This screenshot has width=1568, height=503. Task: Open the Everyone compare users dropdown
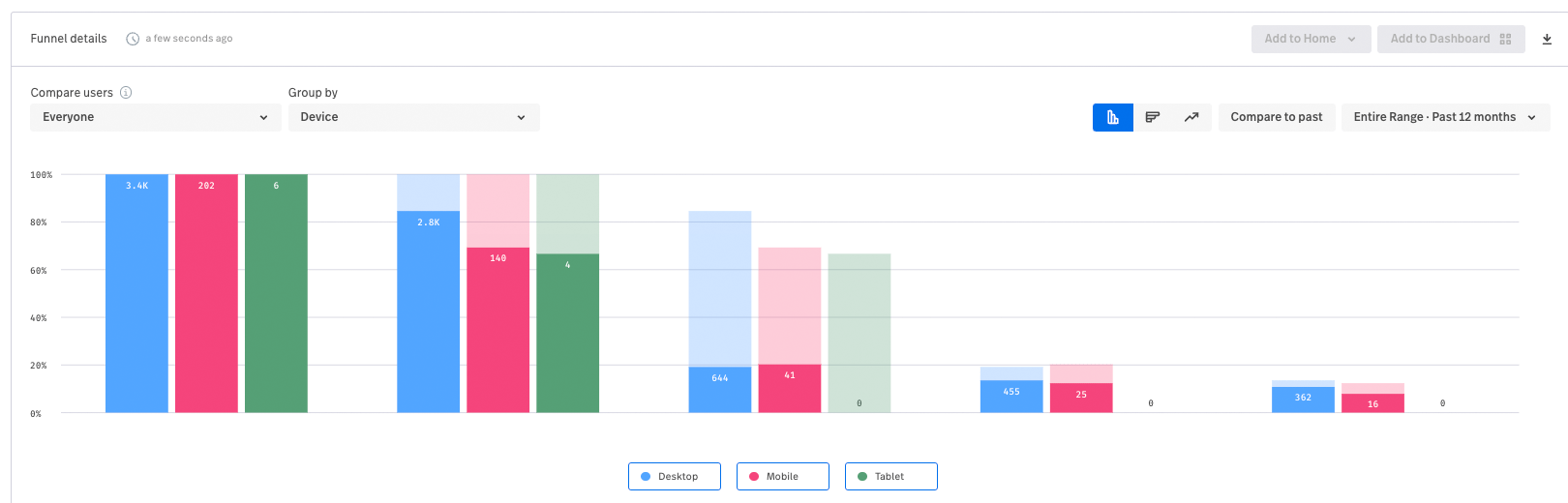155,117
